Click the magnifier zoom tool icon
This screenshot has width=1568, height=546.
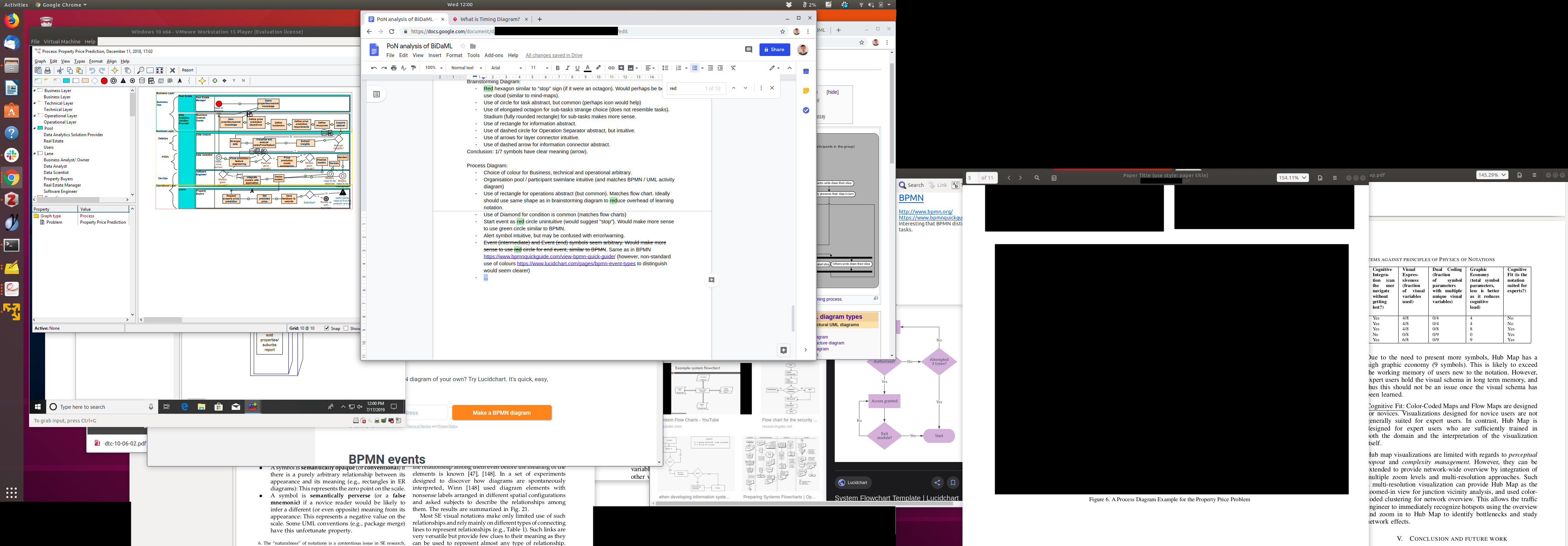(141, 70)
